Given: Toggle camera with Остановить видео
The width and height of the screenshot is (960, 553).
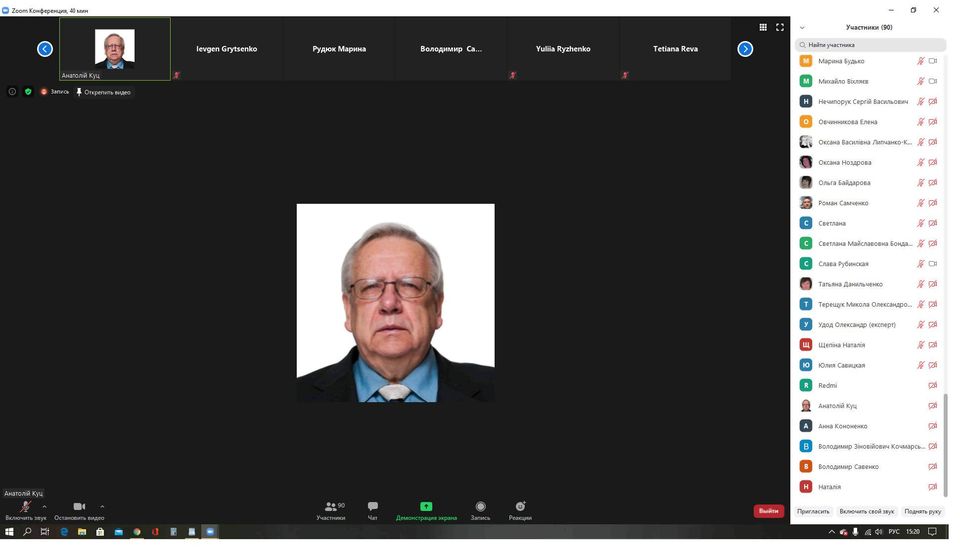Looking at the screenshot, I should coord(79,507).
